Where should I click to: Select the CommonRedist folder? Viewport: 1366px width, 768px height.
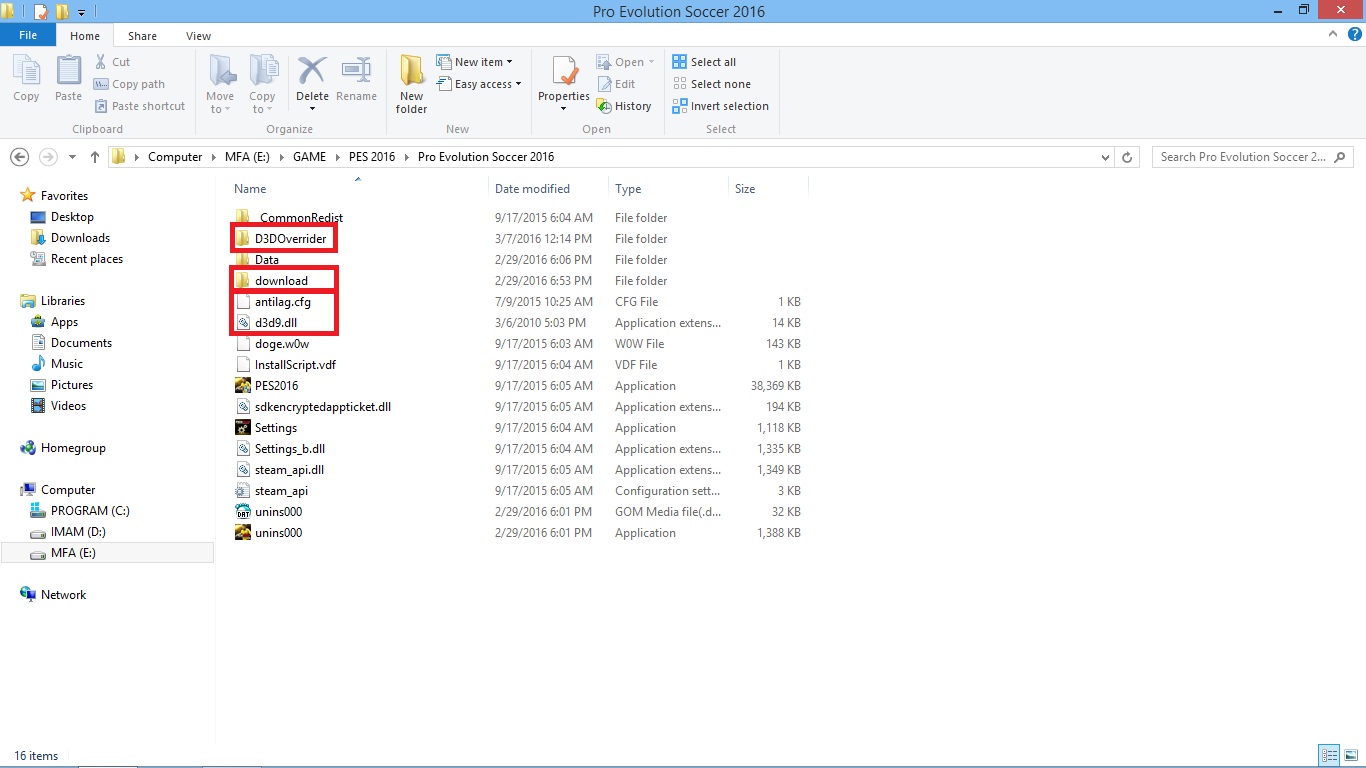[x=299, y=218]
